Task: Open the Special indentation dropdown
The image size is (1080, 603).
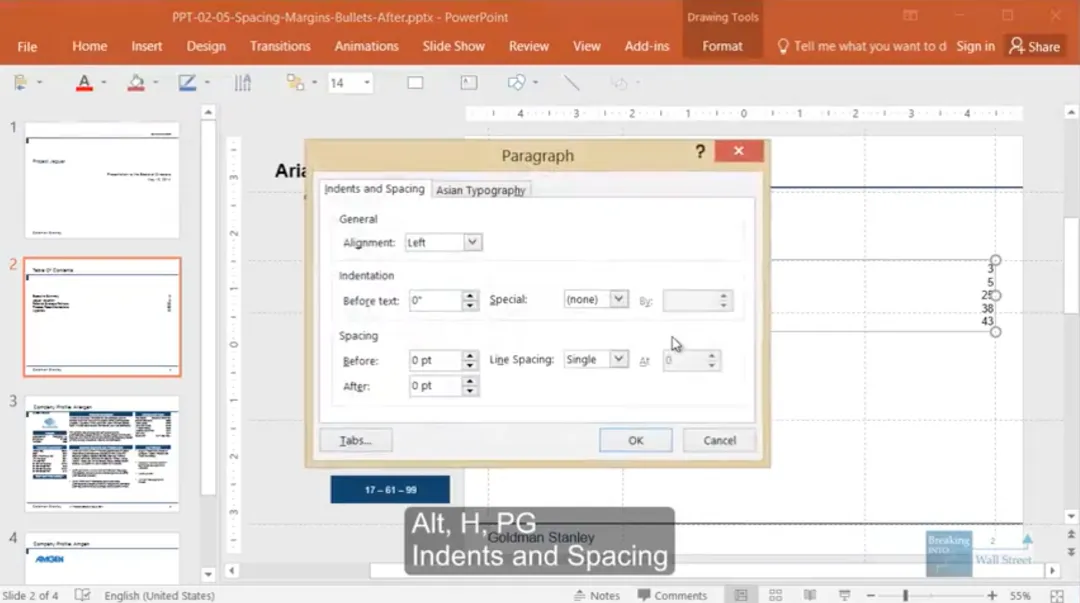Action: pyautogui.click(x=619, y=299)
